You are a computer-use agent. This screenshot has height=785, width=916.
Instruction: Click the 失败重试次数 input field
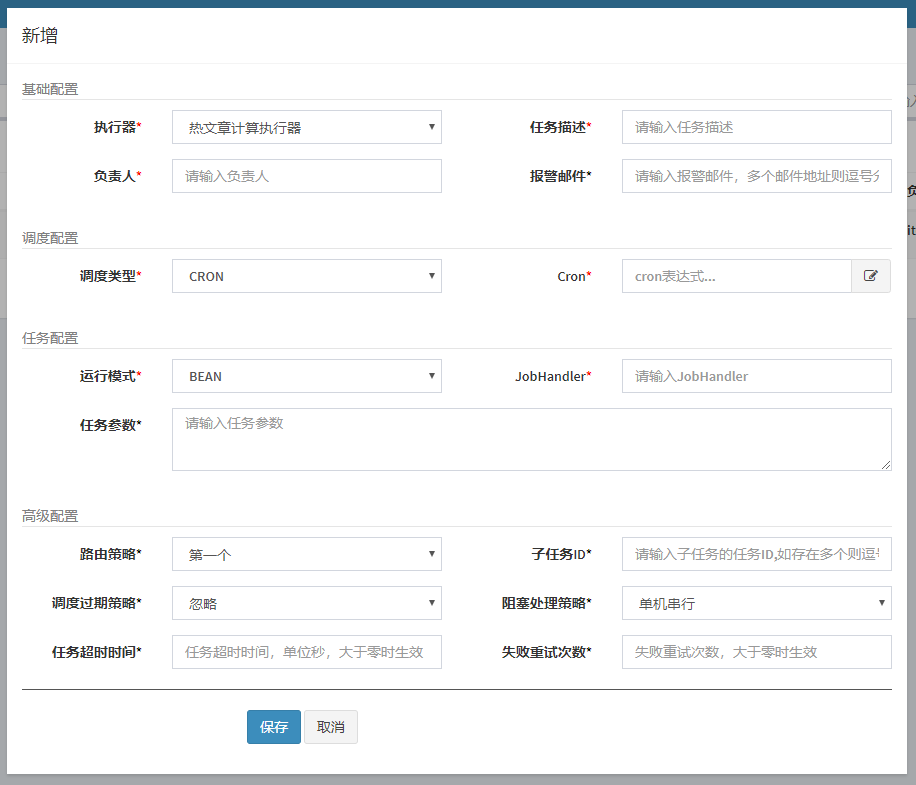point(755,652)
